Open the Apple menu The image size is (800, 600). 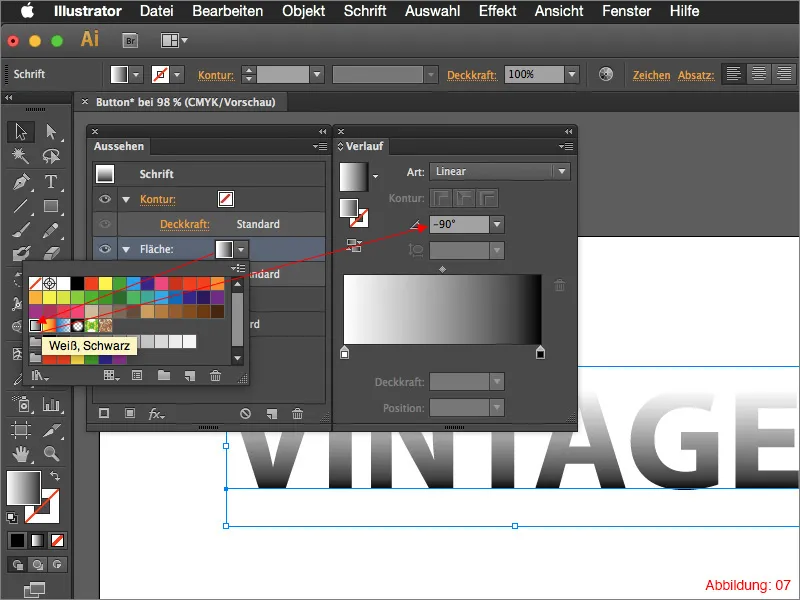point(27,11)
